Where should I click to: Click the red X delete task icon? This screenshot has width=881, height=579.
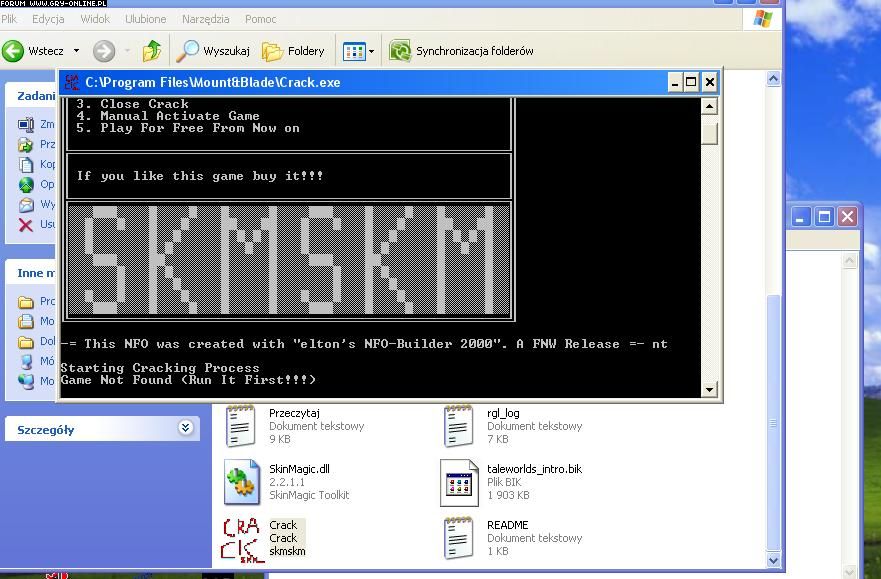pyautogui.click(x=26, y=225)
